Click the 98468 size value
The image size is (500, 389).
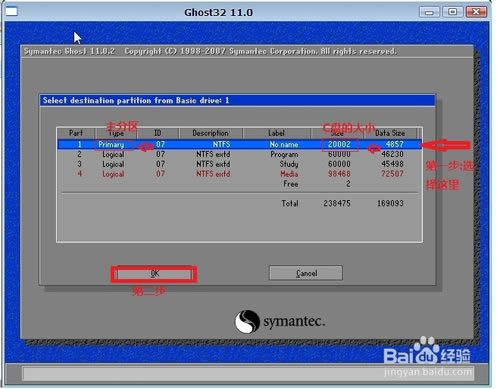click(x=339, y=174)
